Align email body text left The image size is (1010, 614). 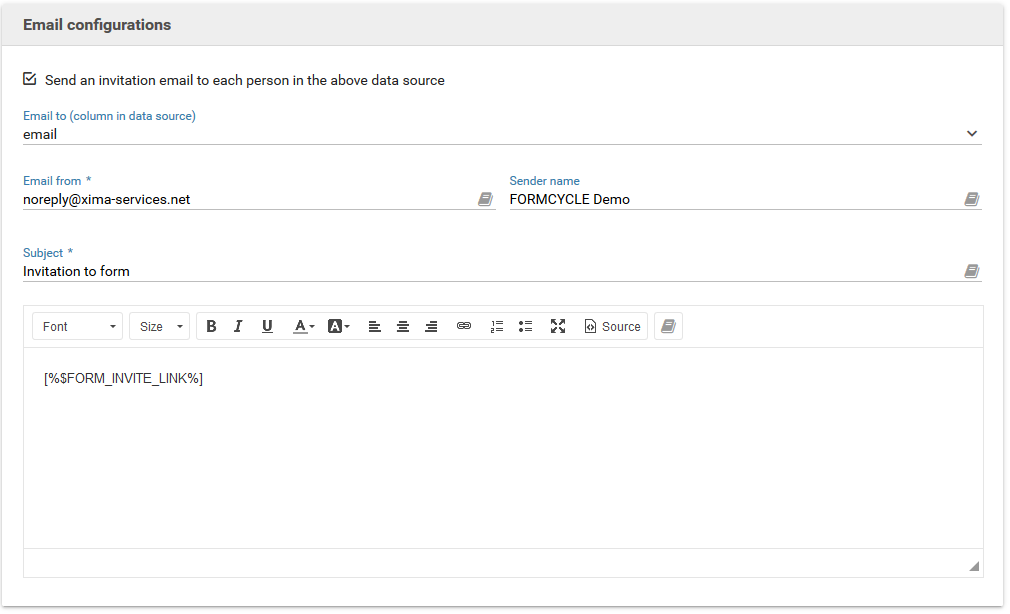click(374, 327)
